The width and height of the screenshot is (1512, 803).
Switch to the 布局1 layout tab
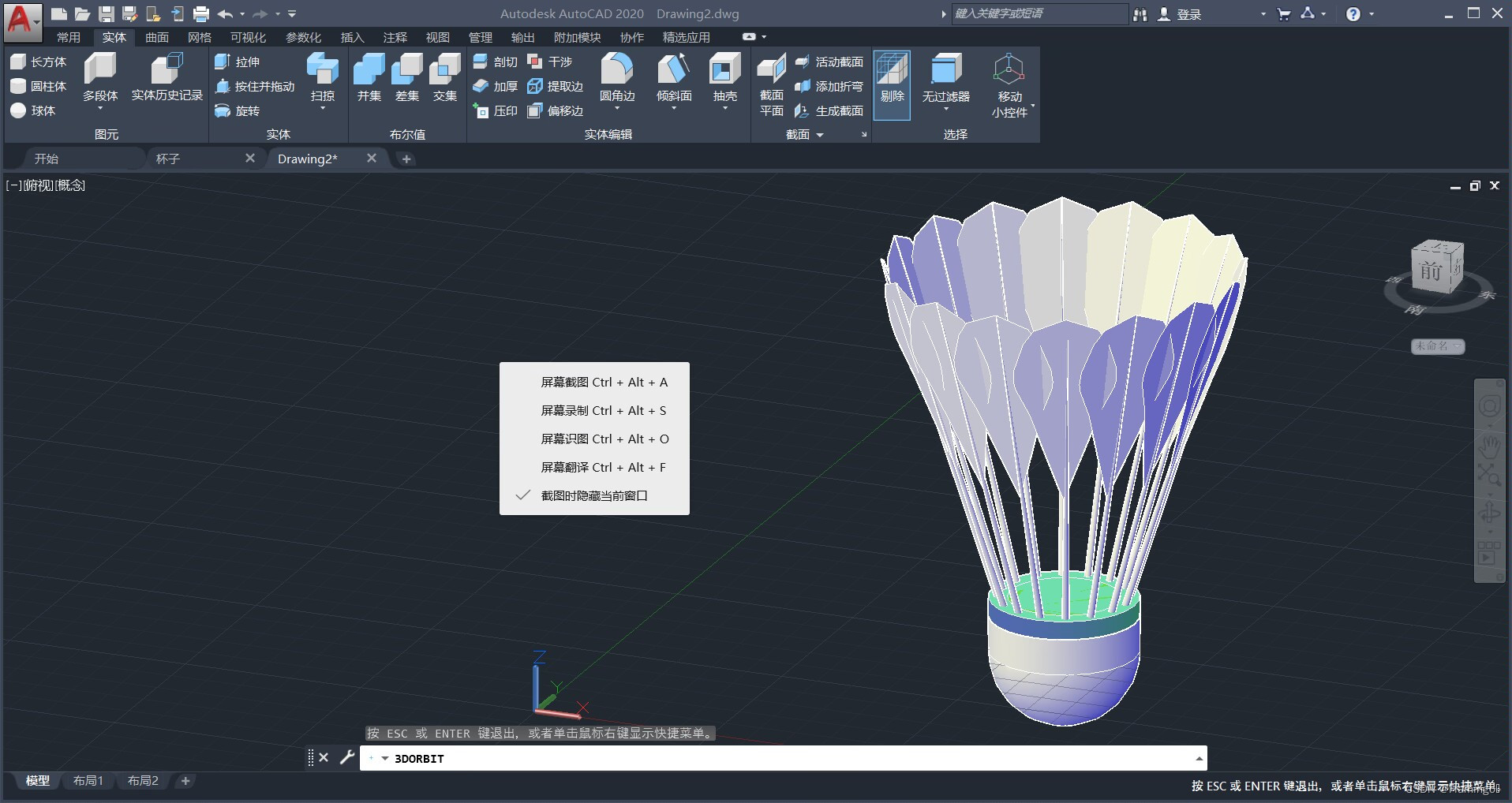click(88, 780)
